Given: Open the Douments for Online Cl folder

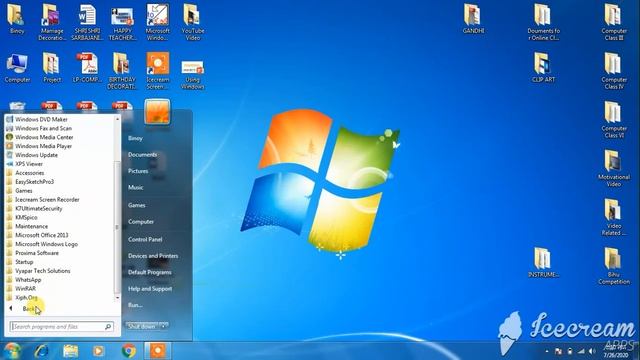Looking at the screenshot, I should (543, 22).
